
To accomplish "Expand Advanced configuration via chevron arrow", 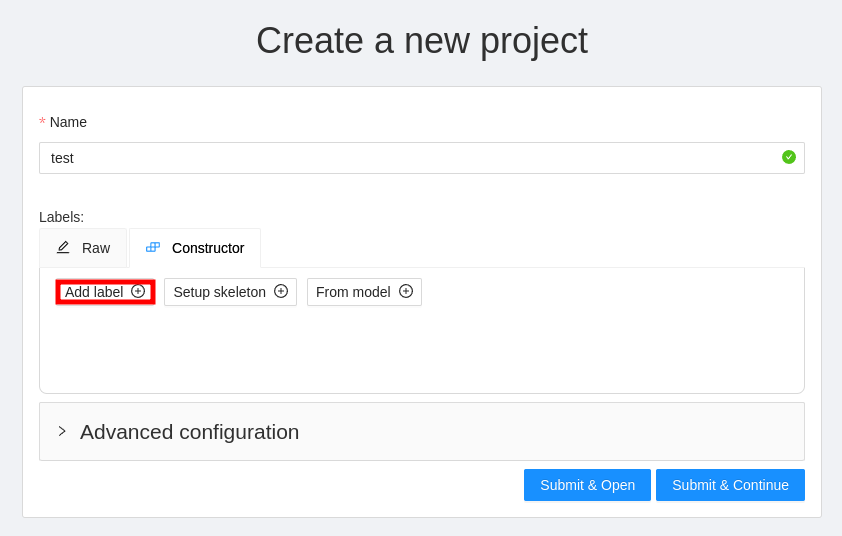I will [62, 431].
